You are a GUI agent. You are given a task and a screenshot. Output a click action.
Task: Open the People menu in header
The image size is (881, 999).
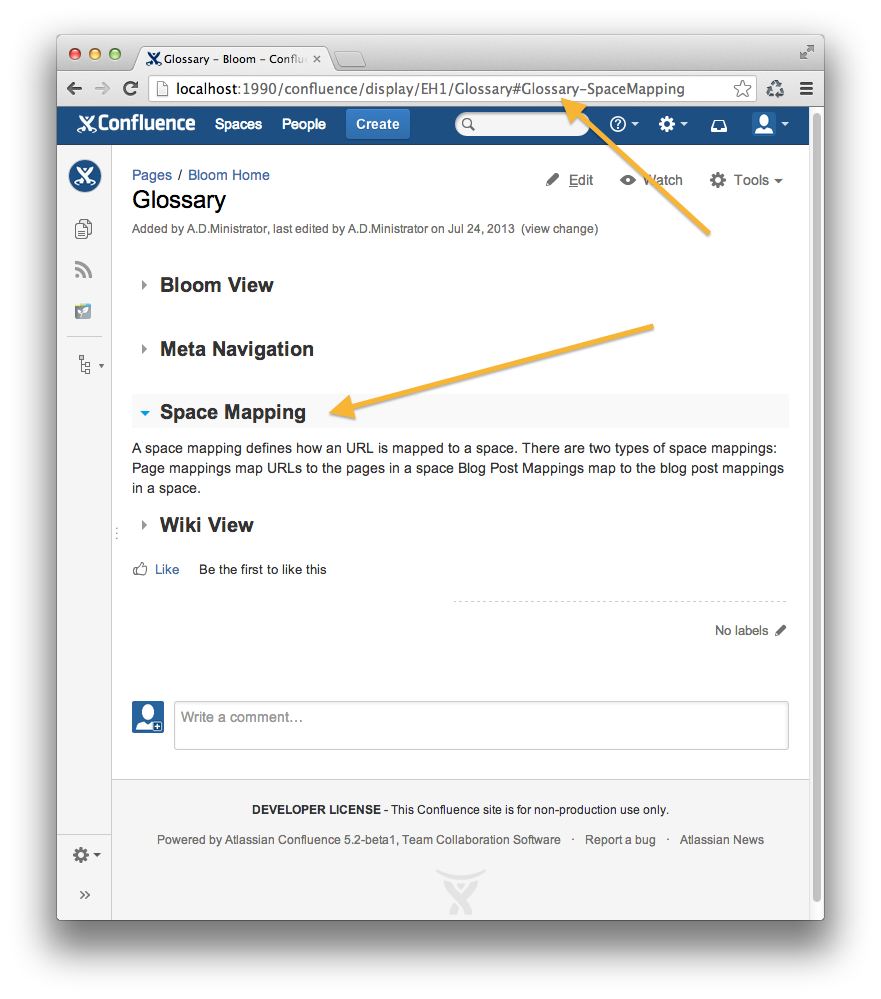(303, 125)
